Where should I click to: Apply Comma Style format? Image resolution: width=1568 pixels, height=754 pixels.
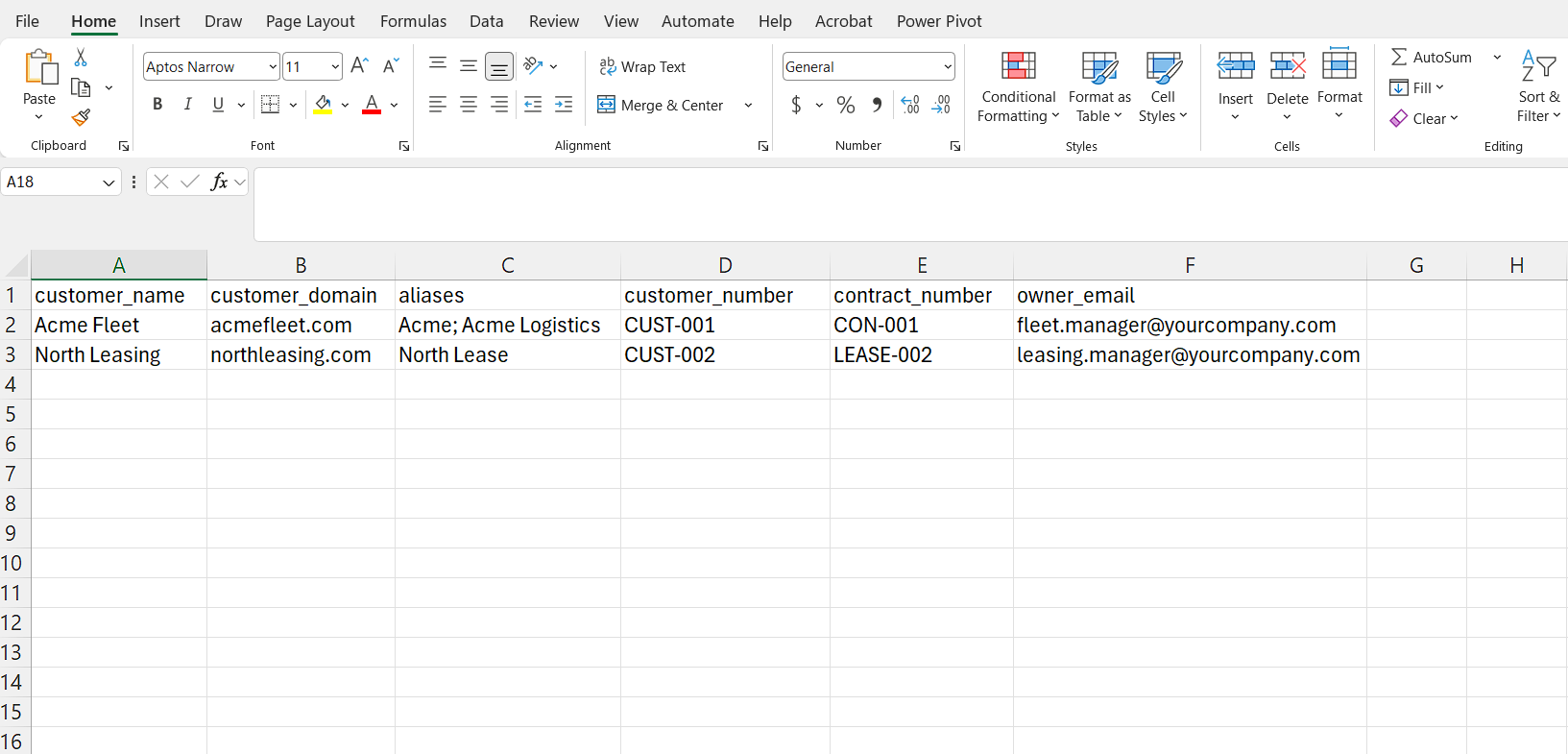tap(877, 105)
